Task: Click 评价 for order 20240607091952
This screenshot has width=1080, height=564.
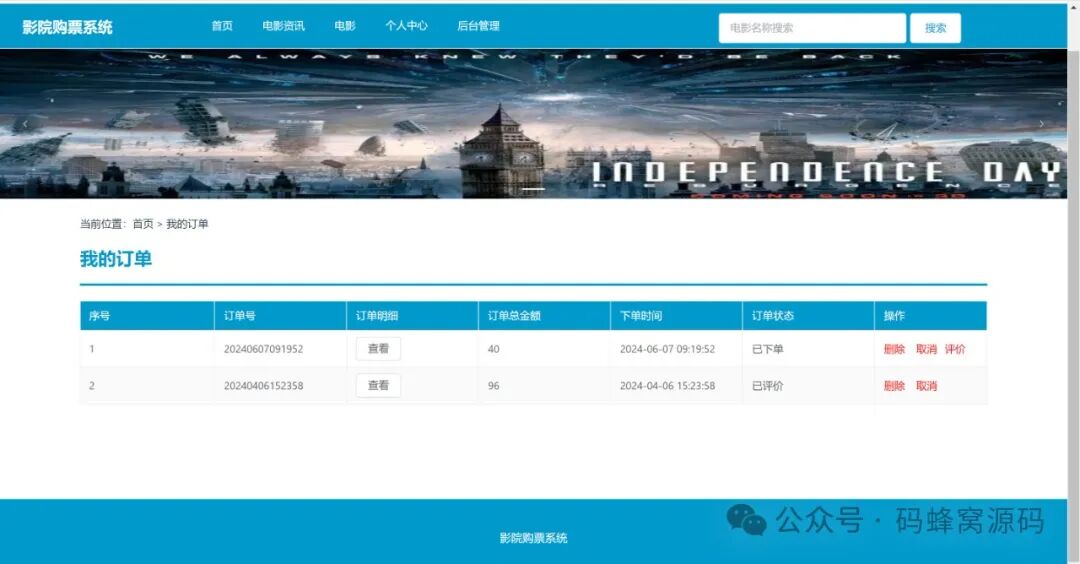Action: coord(955,349)
